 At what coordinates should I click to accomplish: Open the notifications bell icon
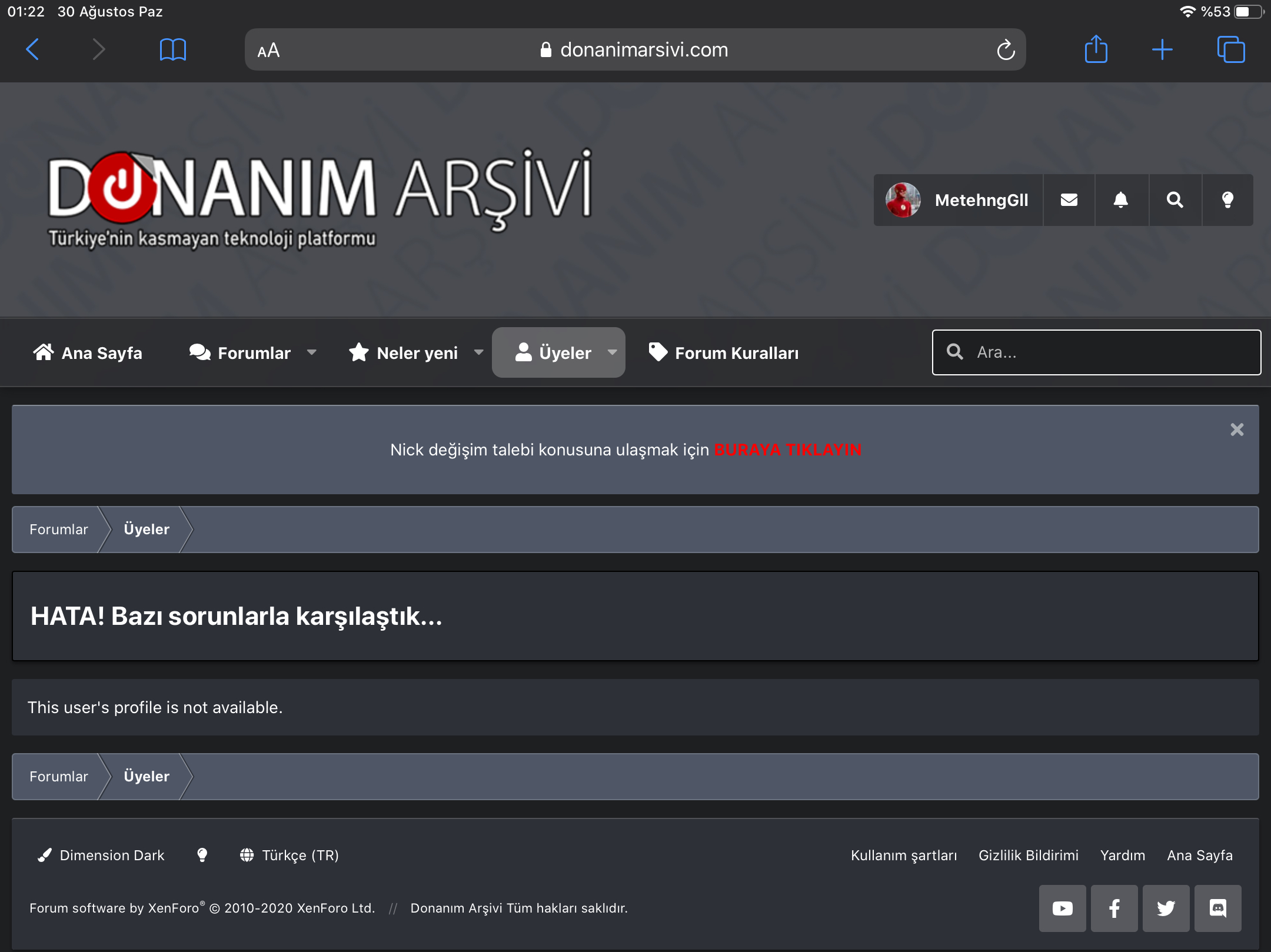tap(1121, 200)
